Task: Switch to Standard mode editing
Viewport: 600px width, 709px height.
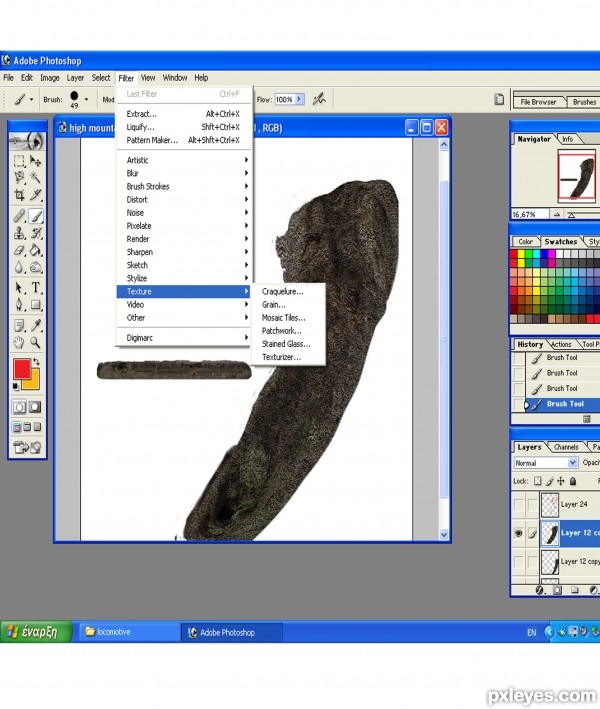Action: (19, 407)
